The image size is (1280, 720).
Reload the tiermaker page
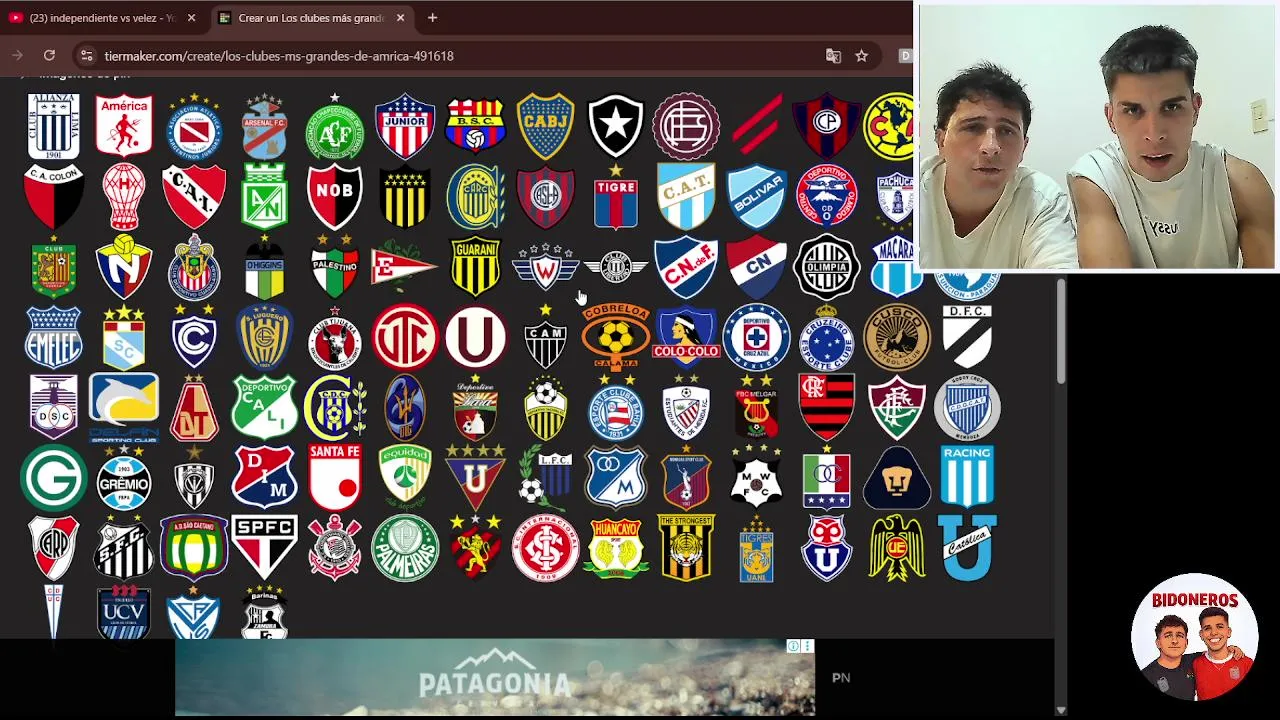coord(49,56)
